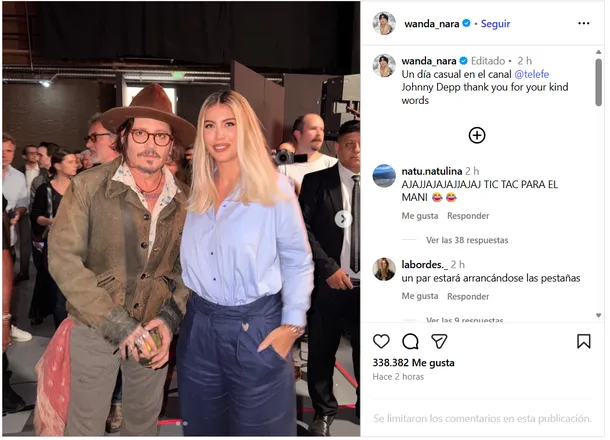Save the post with the bookmark icon
Image resolution: width=610 pixels, height=440 pixels.
[x=584, y=341]
